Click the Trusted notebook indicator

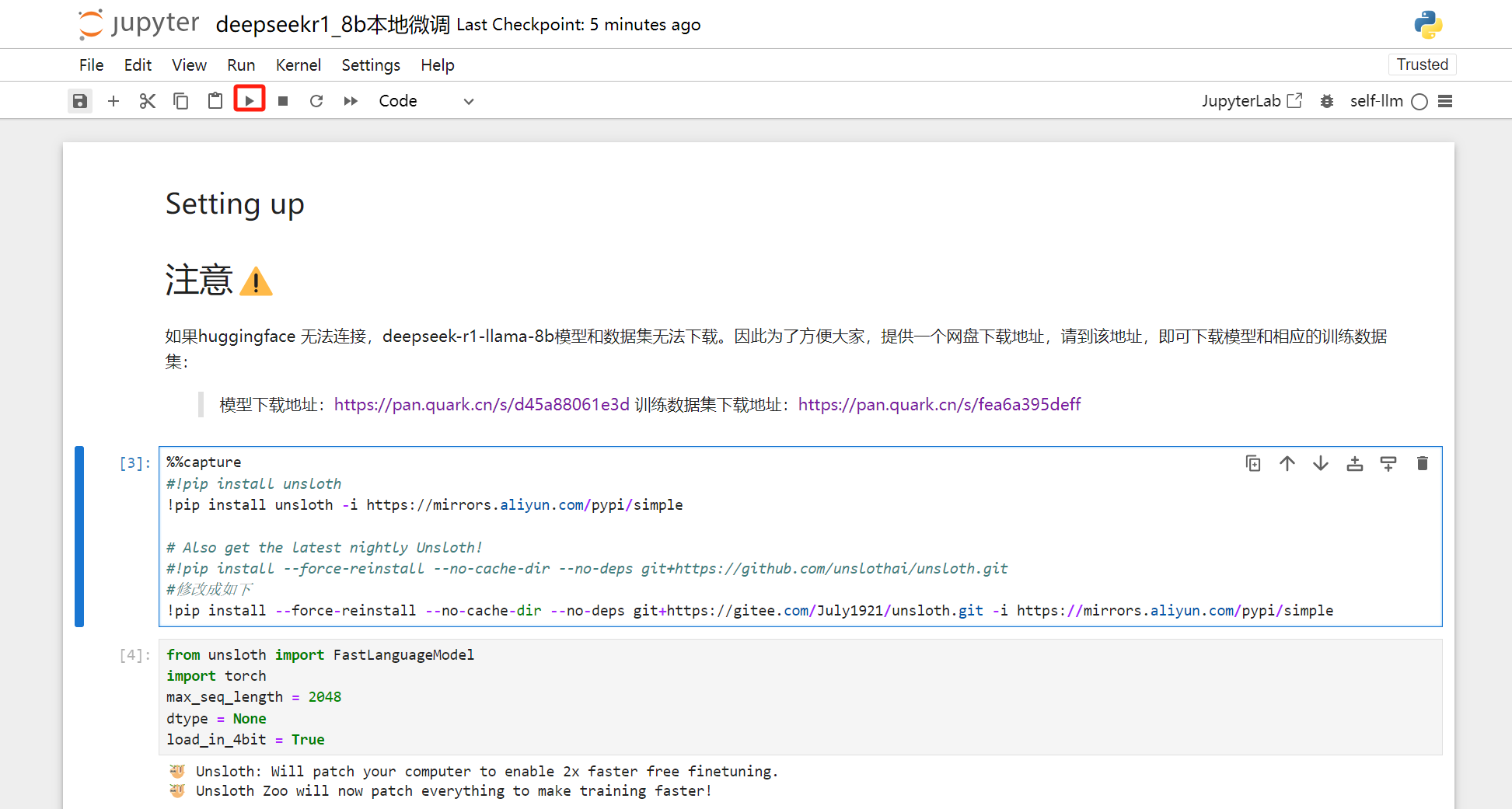(x=1422, y=65)
